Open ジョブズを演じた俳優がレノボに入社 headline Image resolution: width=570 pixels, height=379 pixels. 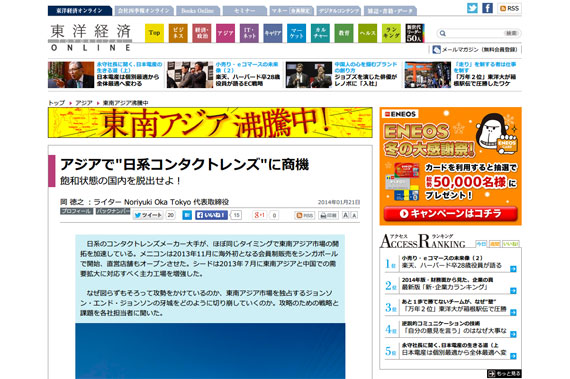(365, 80)
